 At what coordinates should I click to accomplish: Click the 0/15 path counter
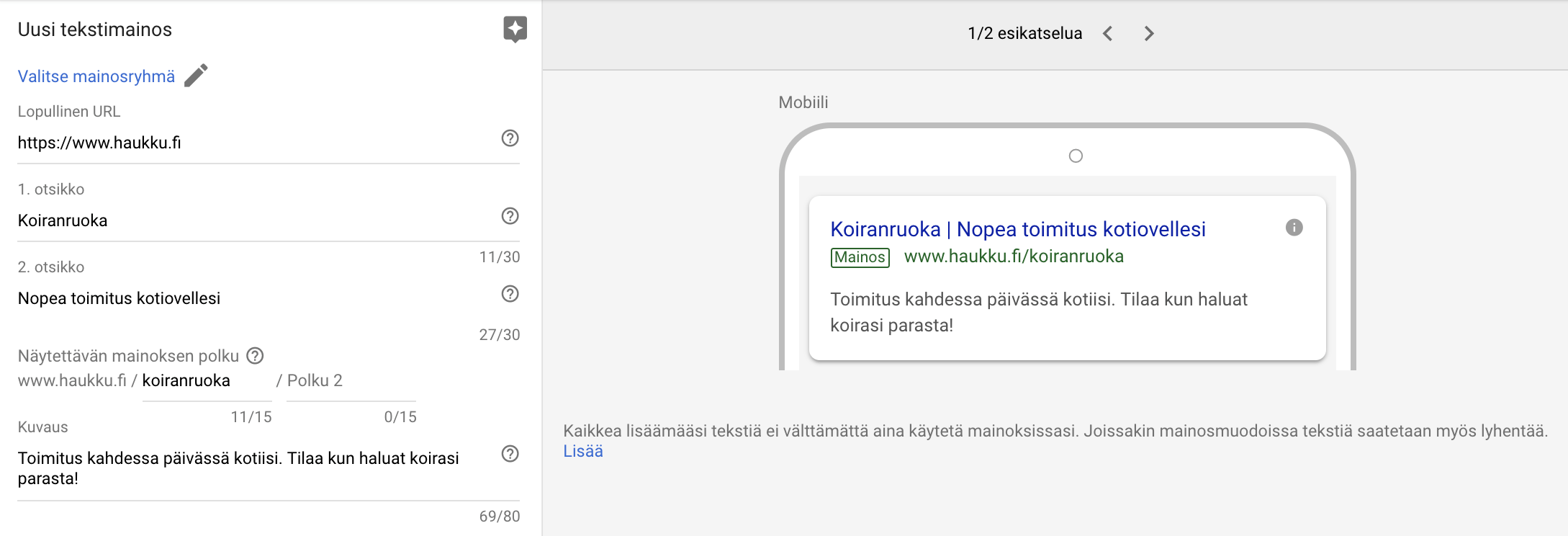click(400, 417)
